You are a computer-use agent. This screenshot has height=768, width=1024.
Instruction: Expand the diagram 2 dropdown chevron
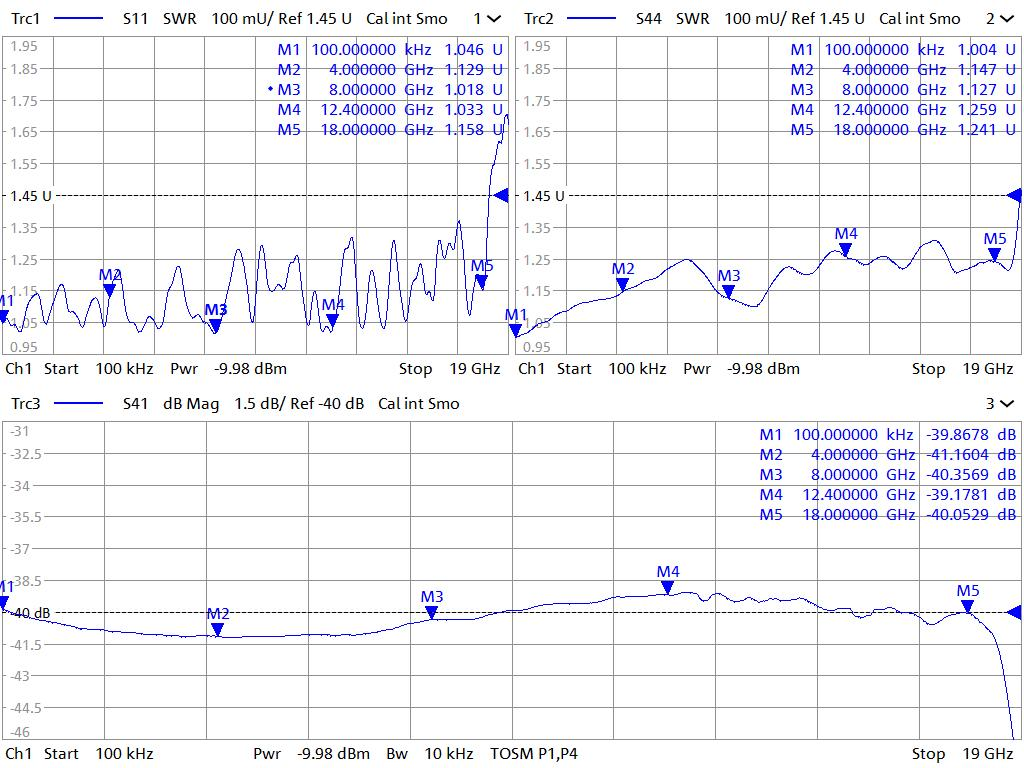[1006, 18]
